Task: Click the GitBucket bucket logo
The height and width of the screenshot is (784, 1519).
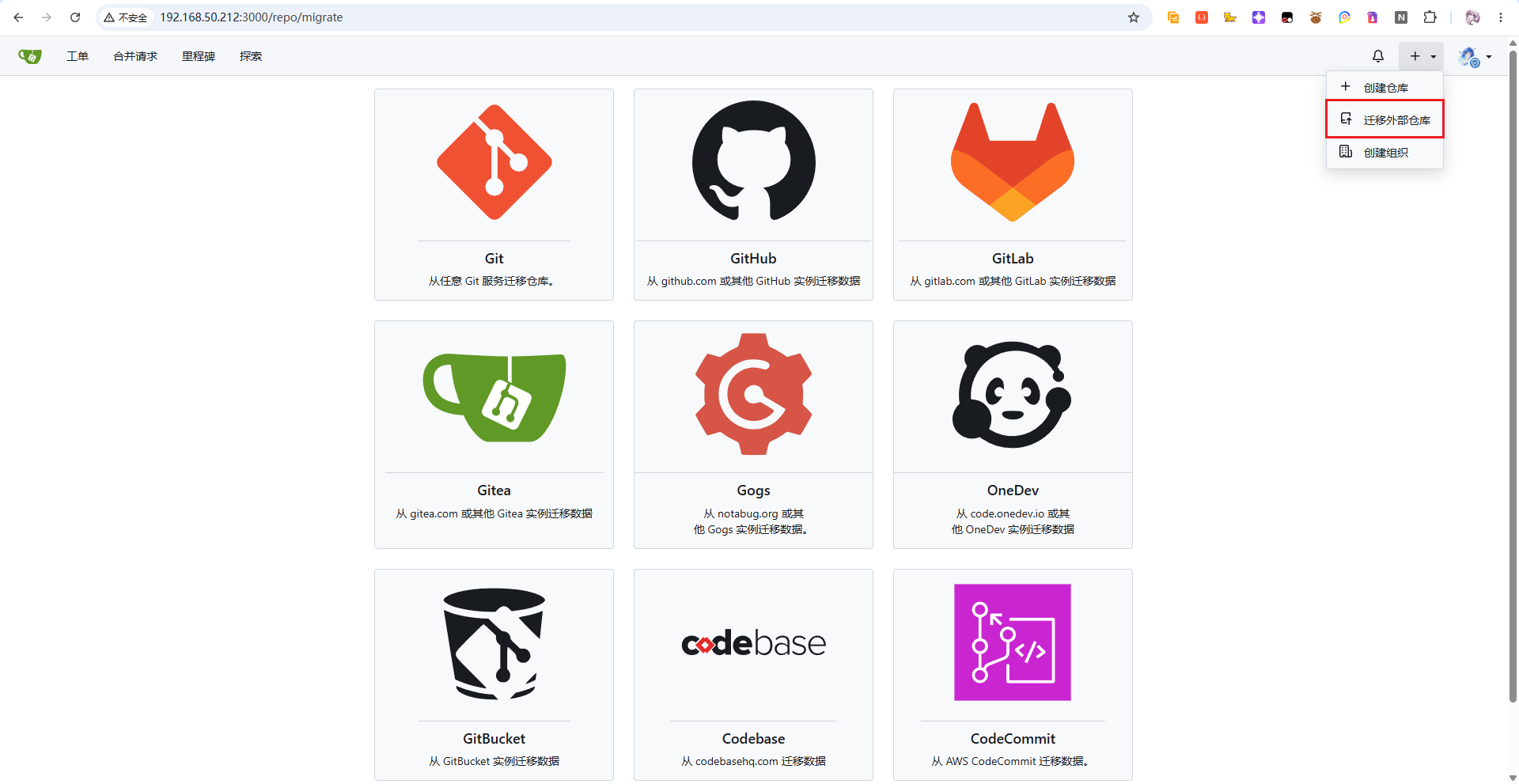Action: (x=494, y=644)
